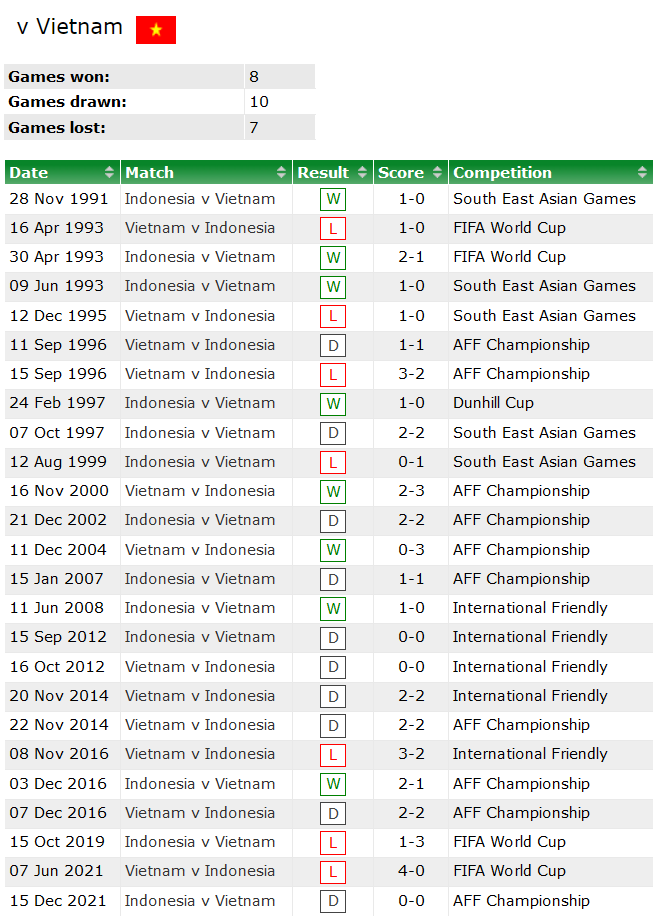This screenshot has height=916, width=653.
Task: Click L result badge for 07 Jun 2021
Action: [x=333, y=872]
